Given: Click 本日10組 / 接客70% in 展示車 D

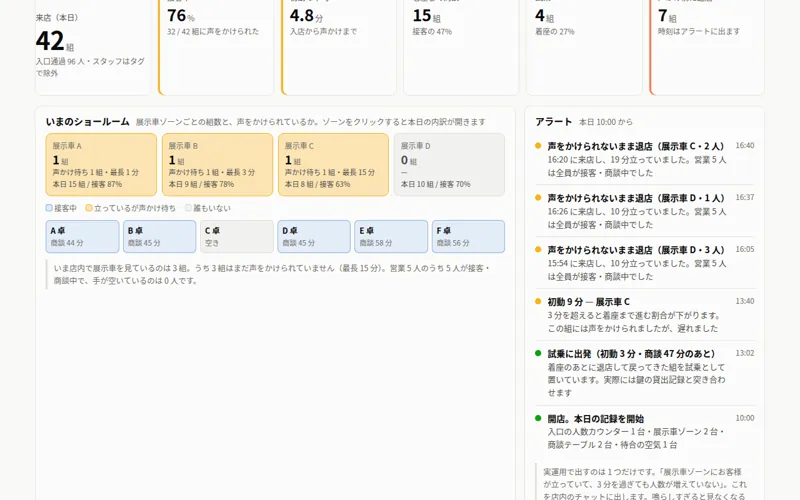Looking at the screenshot, I should pyautogui.click(x=435, y=184).
